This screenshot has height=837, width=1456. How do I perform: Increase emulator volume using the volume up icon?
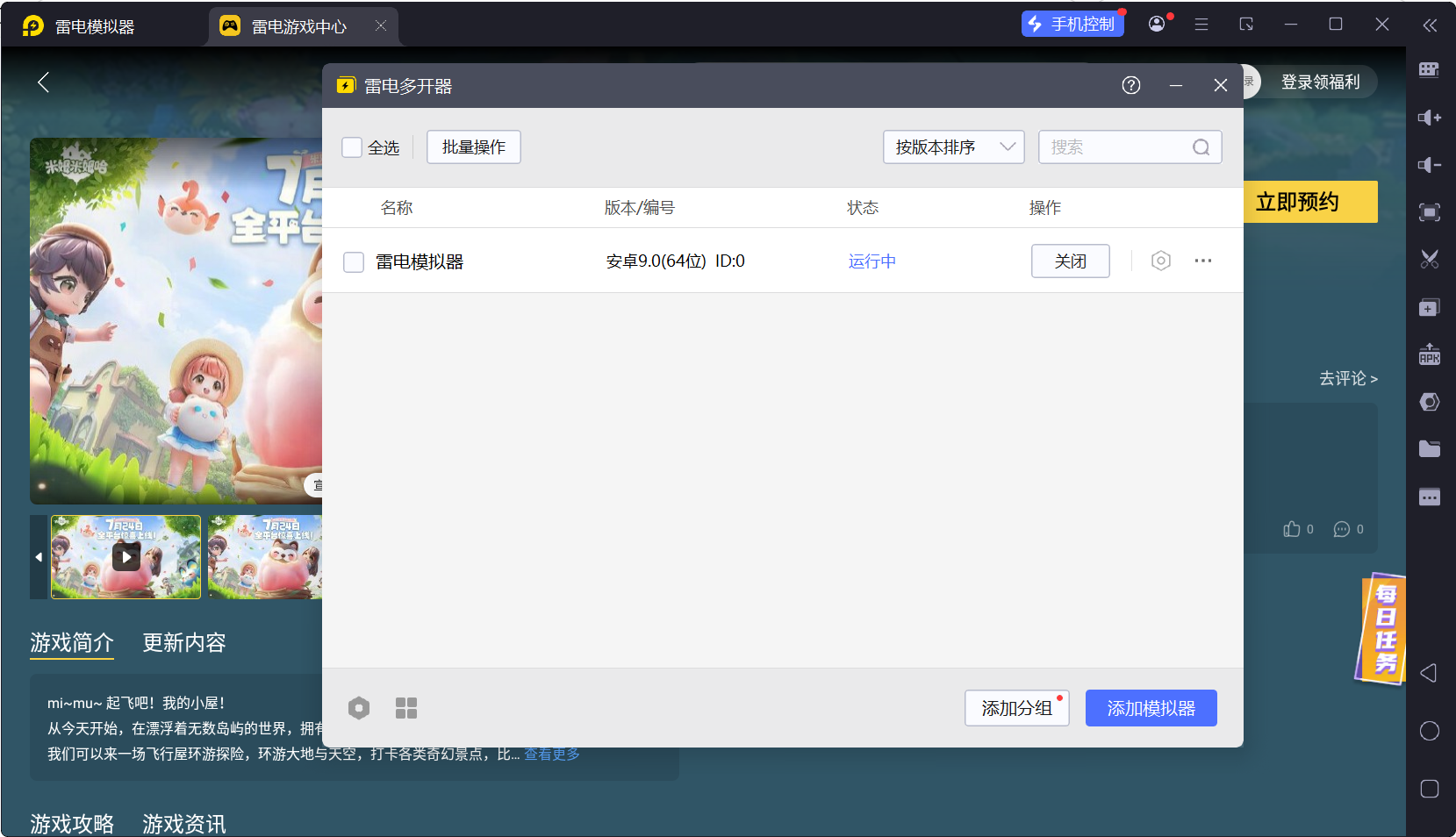coord(1428,117)
